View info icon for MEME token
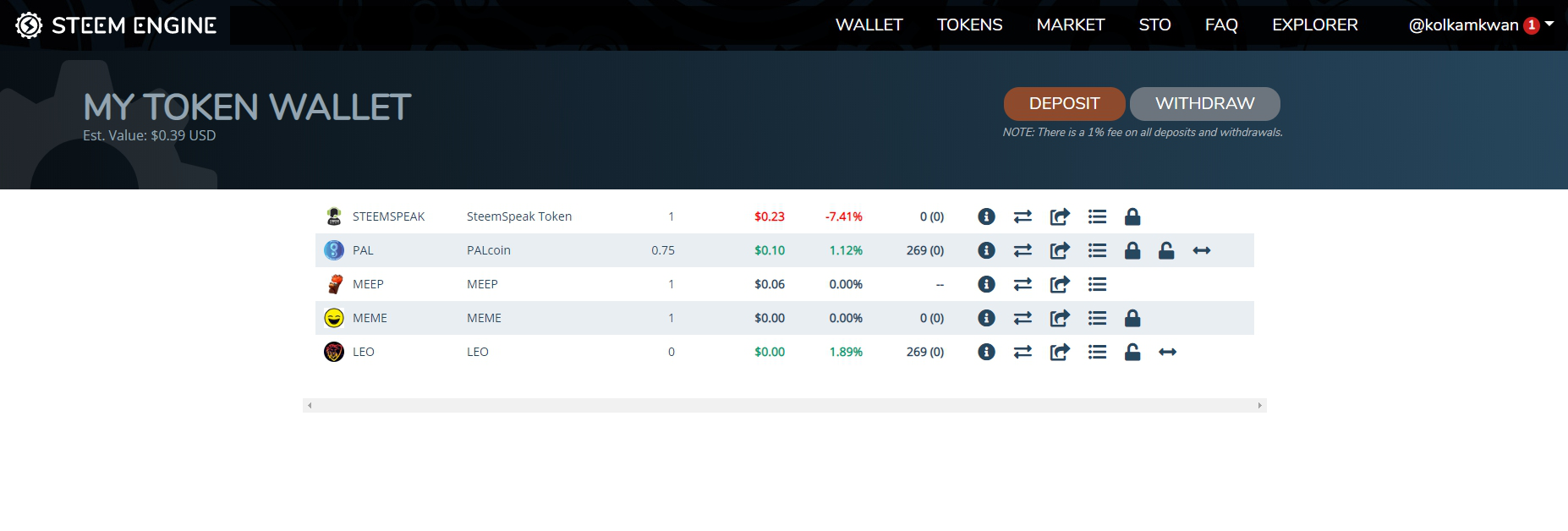The width and height of the screenshot is (1568, 531). click(986, 318)
